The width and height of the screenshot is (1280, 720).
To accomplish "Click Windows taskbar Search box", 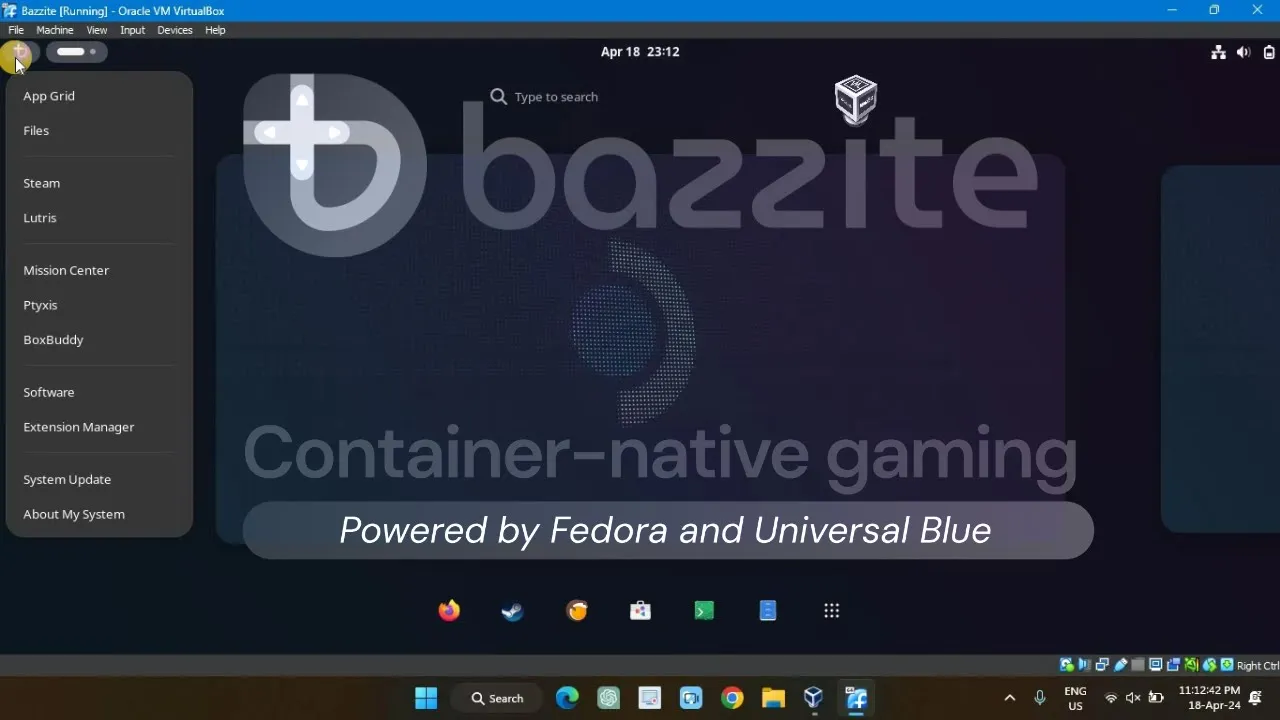I will coord(497,698).
